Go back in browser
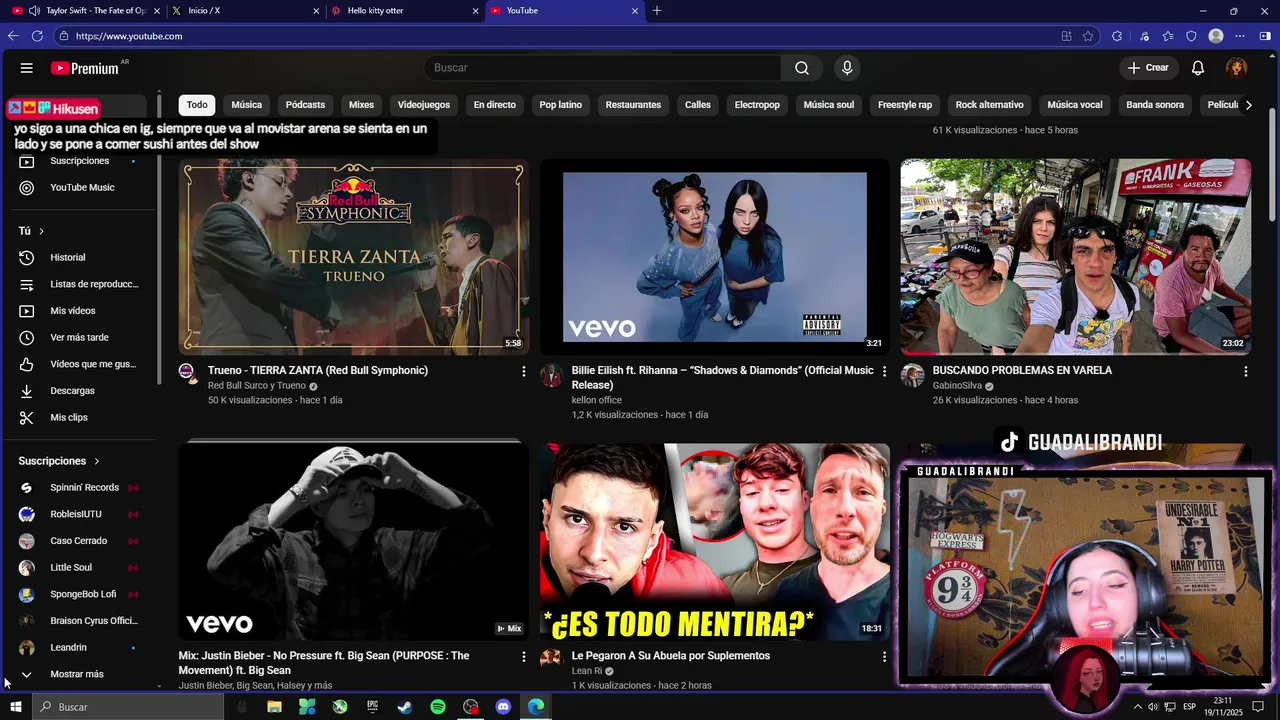 (13, 36)
